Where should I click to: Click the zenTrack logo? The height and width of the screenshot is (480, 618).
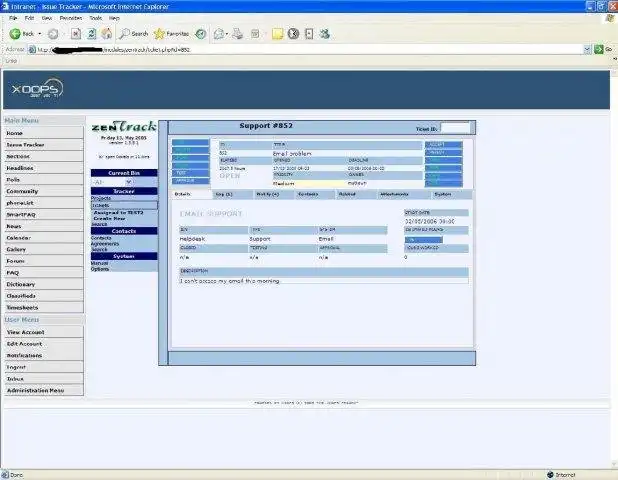(124, 127)
